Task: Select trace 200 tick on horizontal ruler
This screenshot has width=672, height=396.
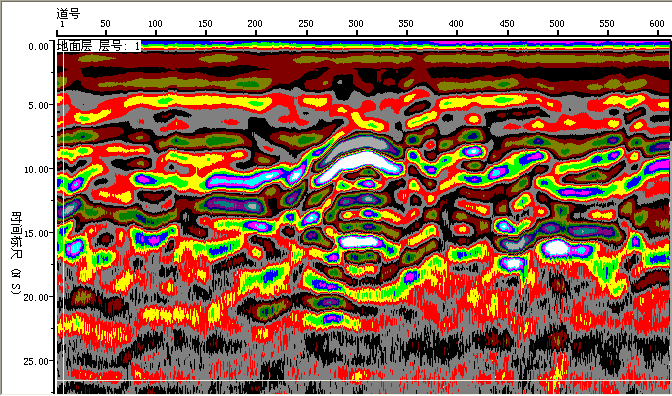Action: click(255, 24)
